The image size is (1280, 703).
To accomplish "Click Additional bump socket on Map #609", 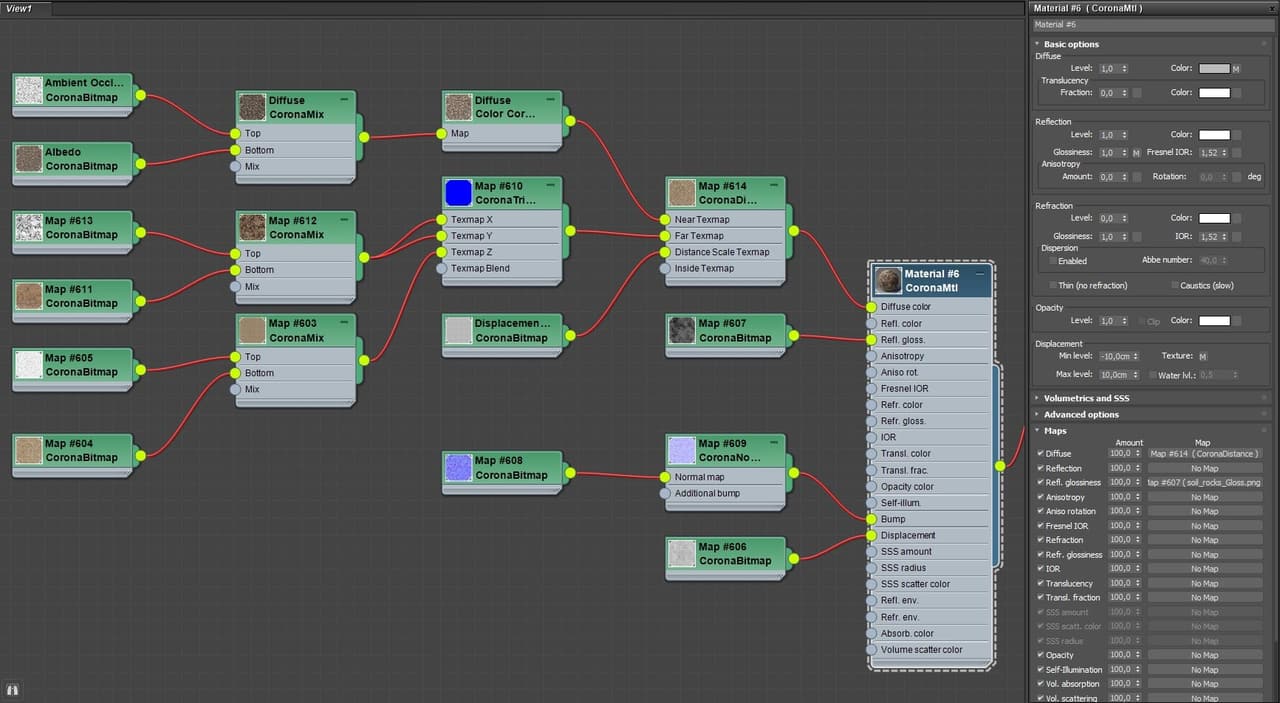I will 665,493.
